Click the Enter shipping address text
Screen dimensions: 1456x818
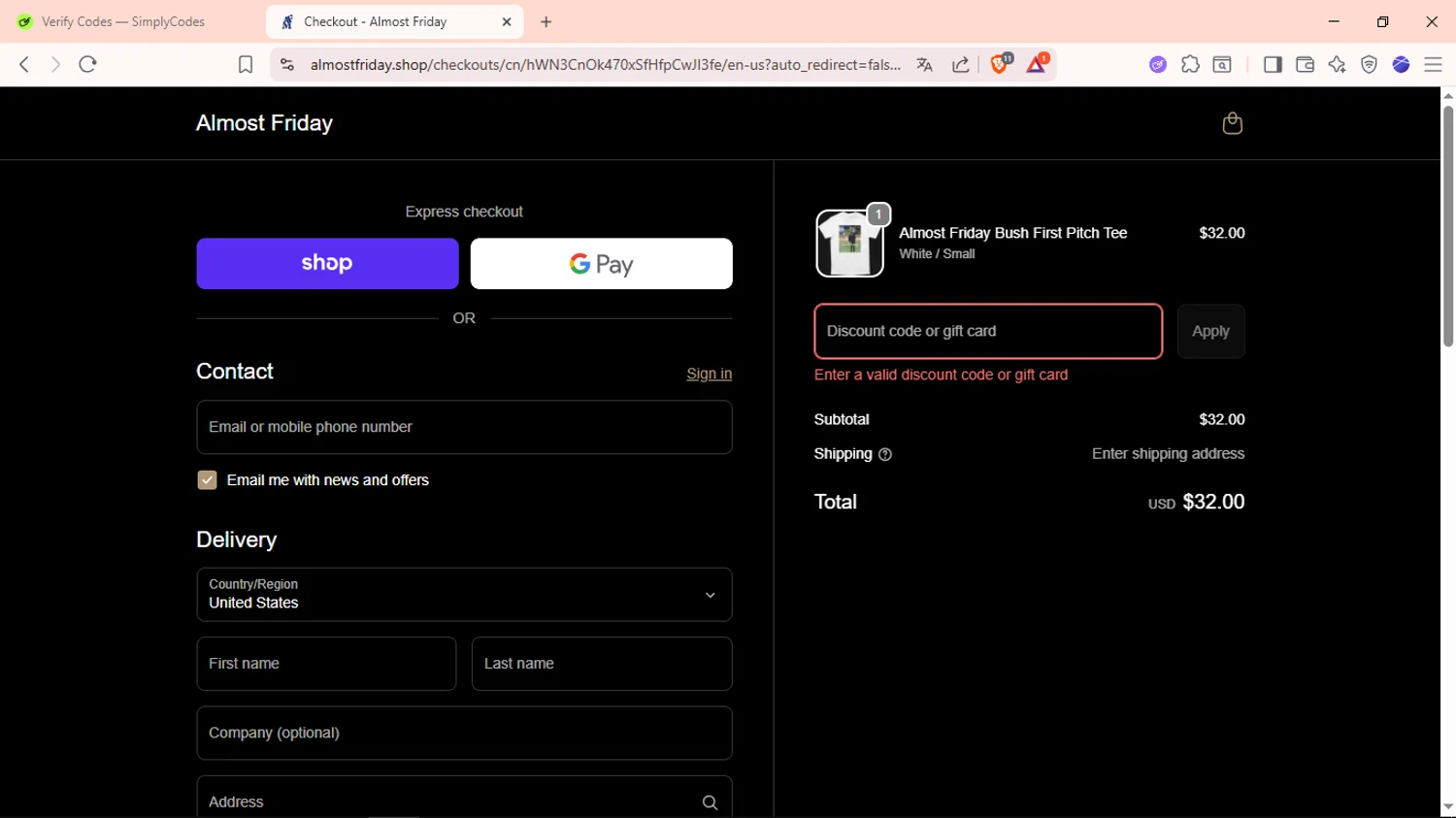click(1168, 454)
